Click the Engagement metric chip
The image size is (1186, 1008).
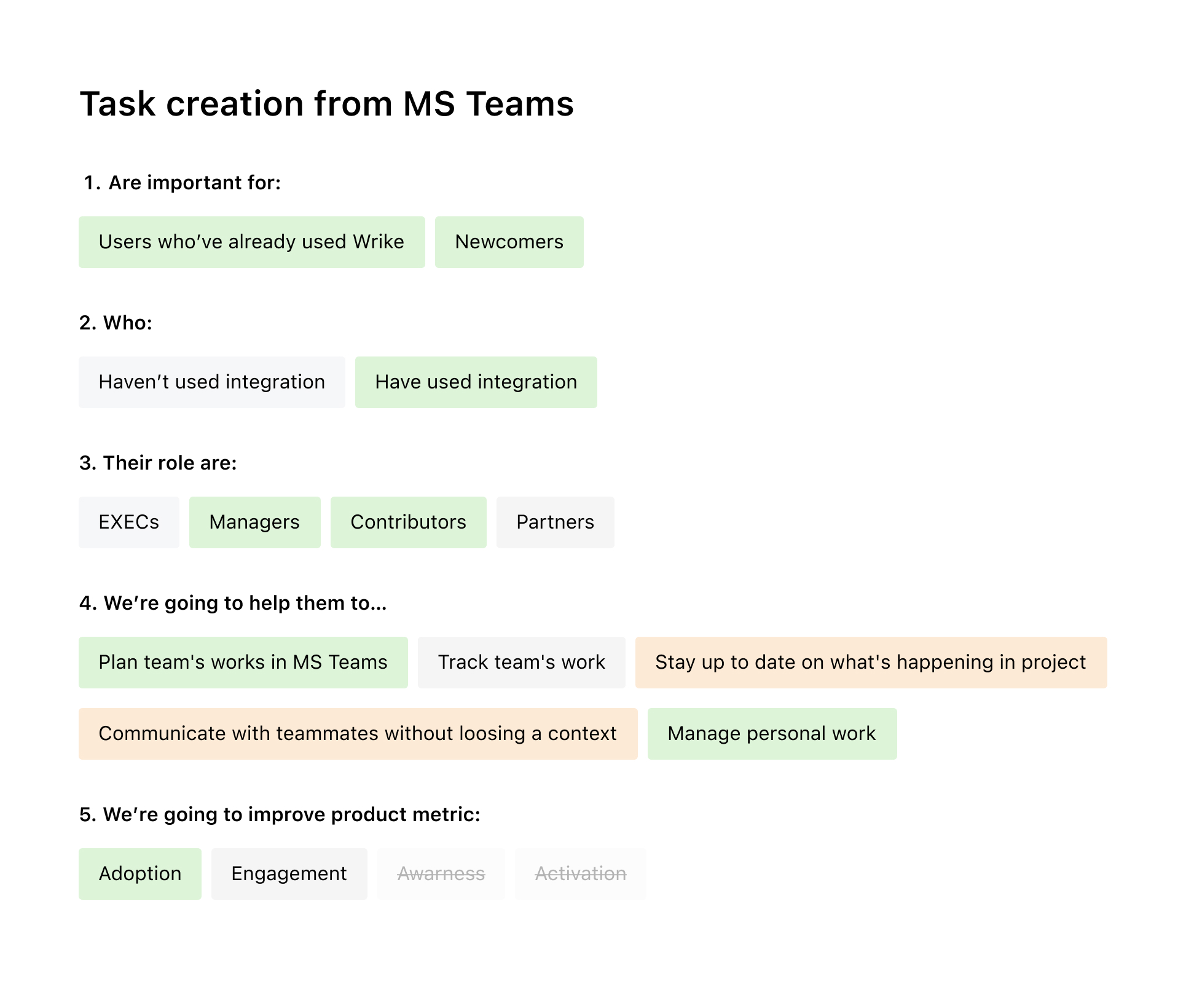point(289,873)
